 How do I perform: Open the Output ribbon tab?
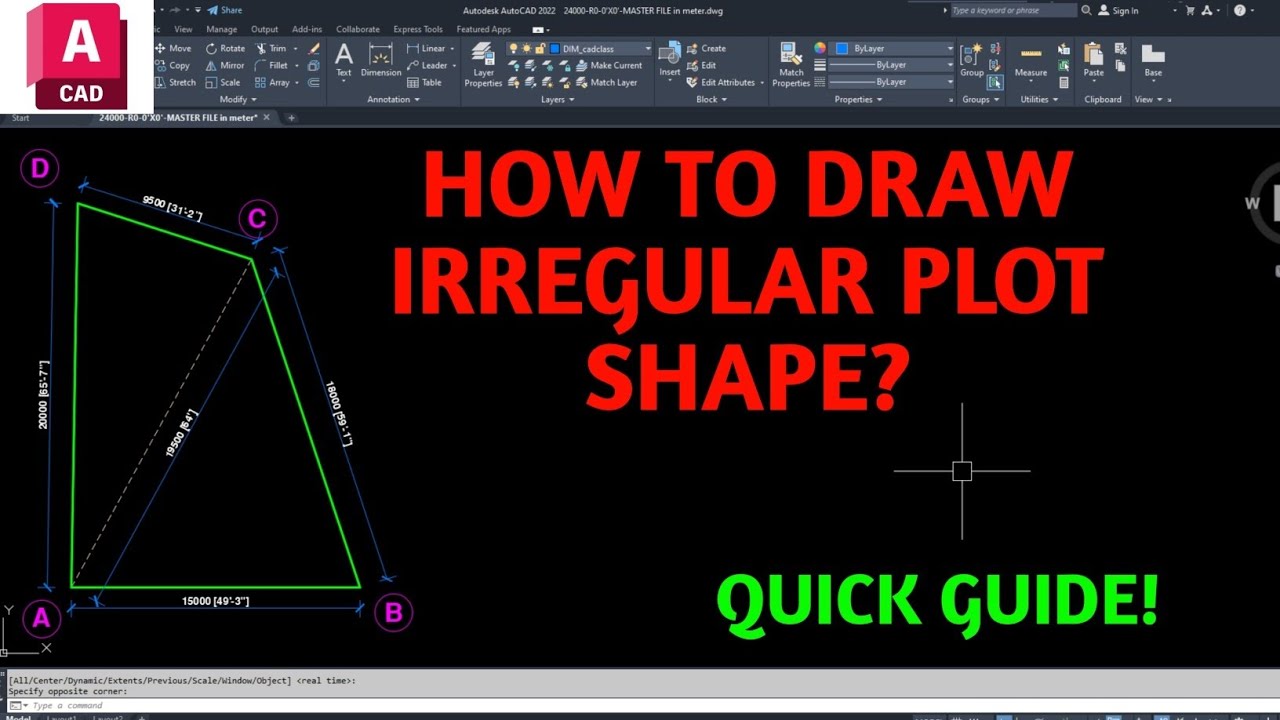point(265,29)
